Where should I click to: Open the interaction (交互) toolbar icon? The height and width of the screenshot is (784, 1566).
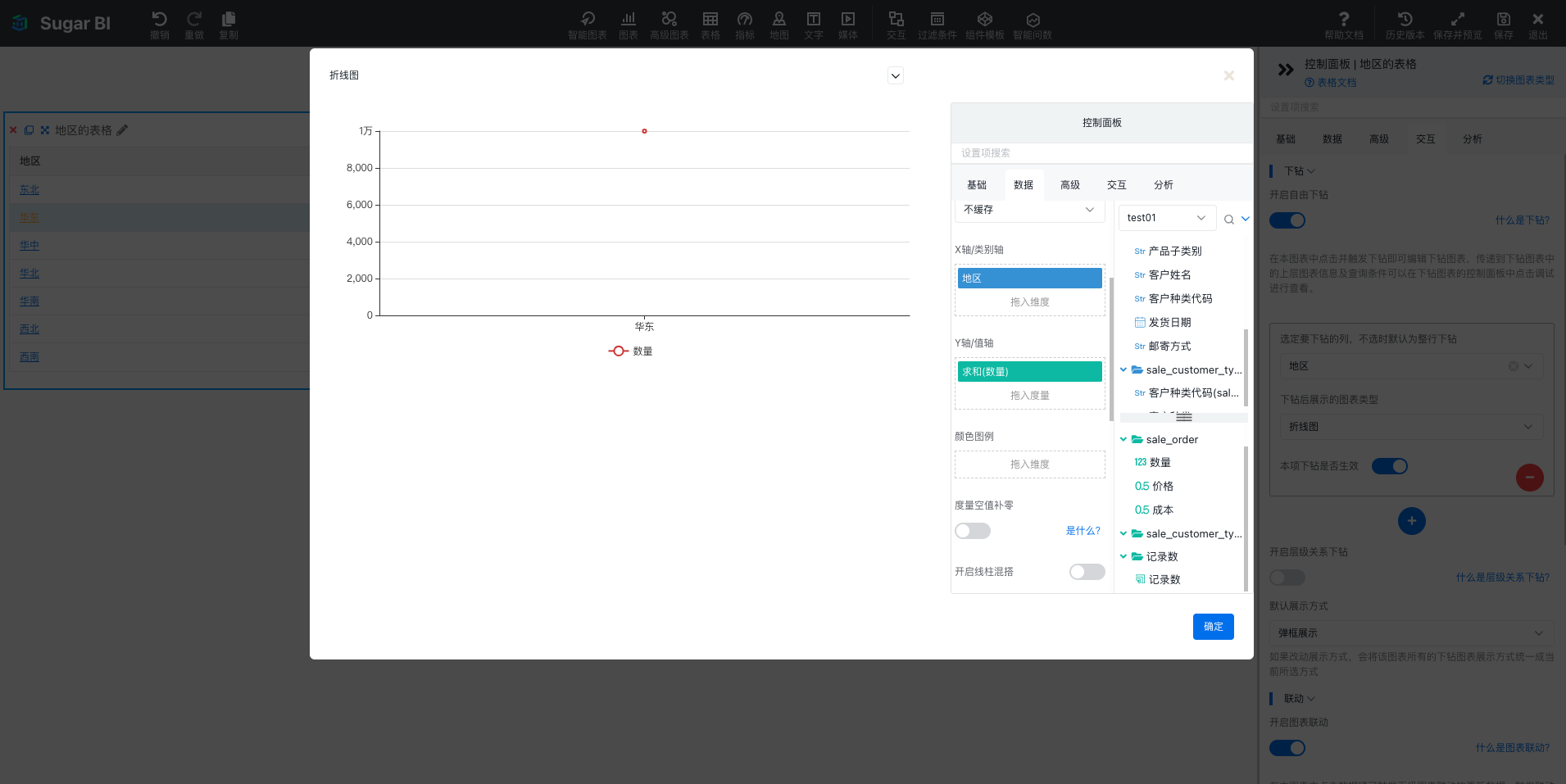coord(896,19)
